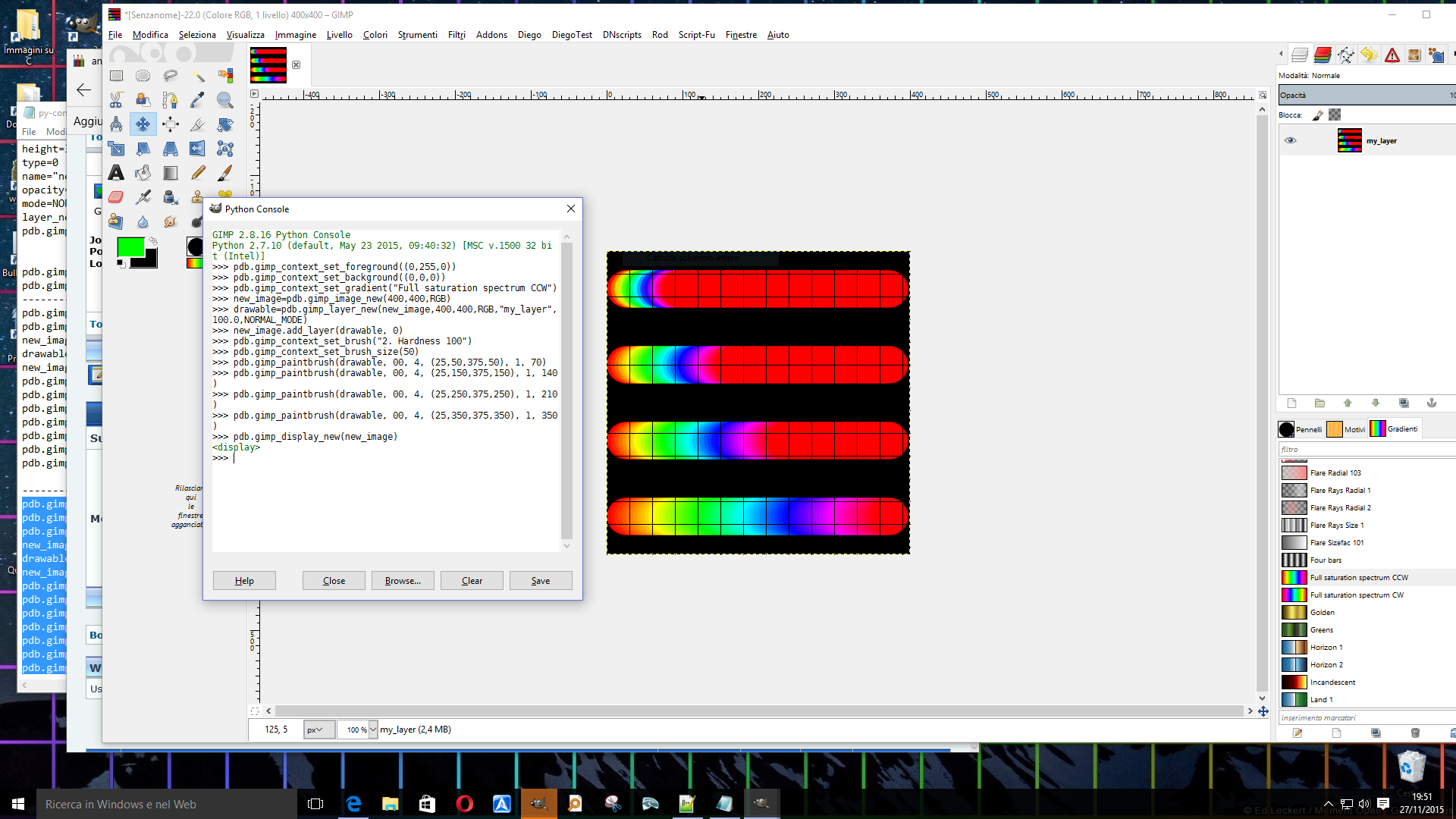Select the Free Select lasso tool

click(170, 75)
